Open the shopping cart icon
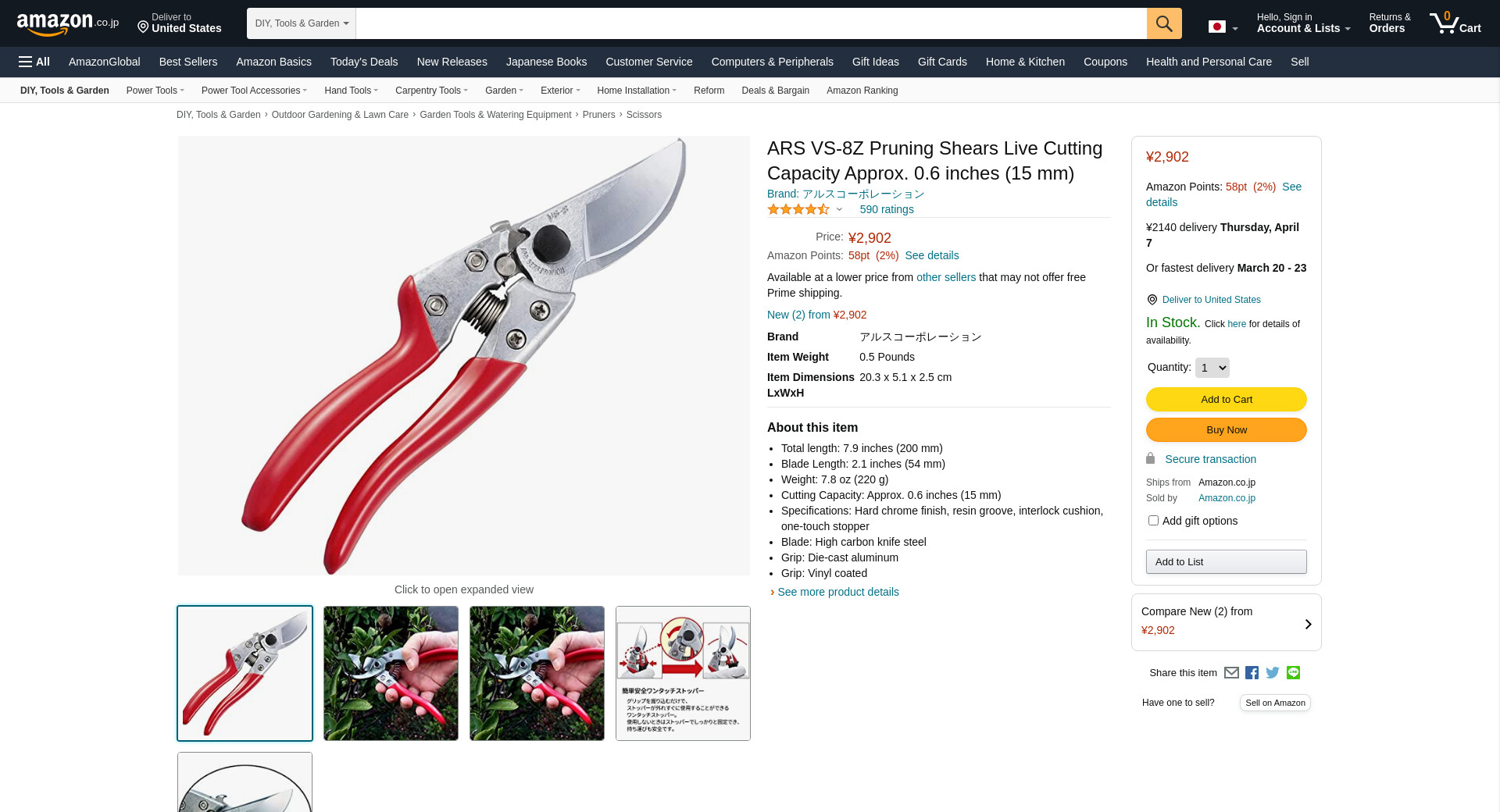Image resolution: width=1500 pixels, height=812 pixels. click(x=1455, y=23)
